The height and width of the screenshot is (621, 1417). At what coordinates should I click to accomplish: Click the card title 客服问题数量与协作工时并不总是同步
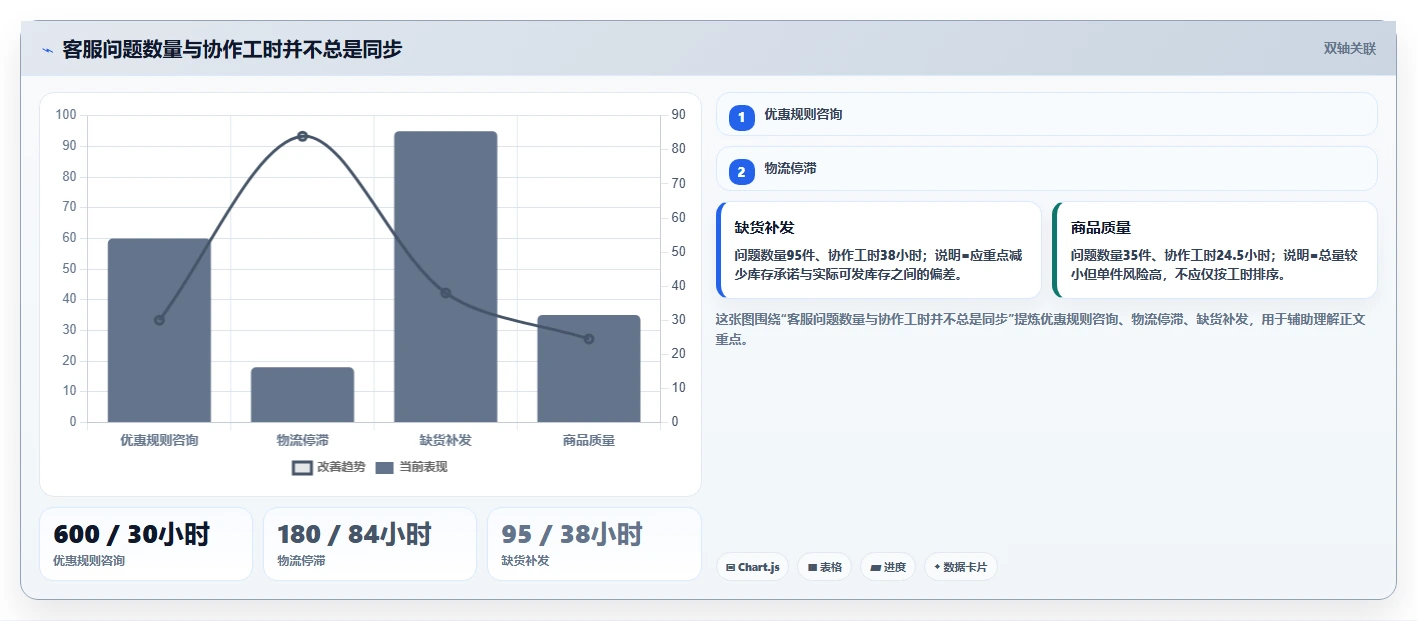pos(232,49)
